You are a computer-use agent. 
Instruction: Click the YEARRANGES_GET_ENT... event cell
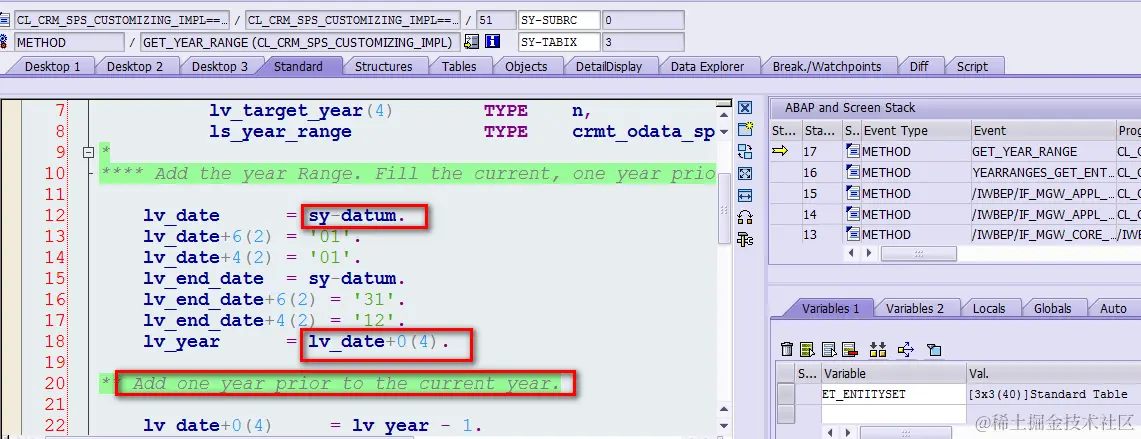point(1043,173)
